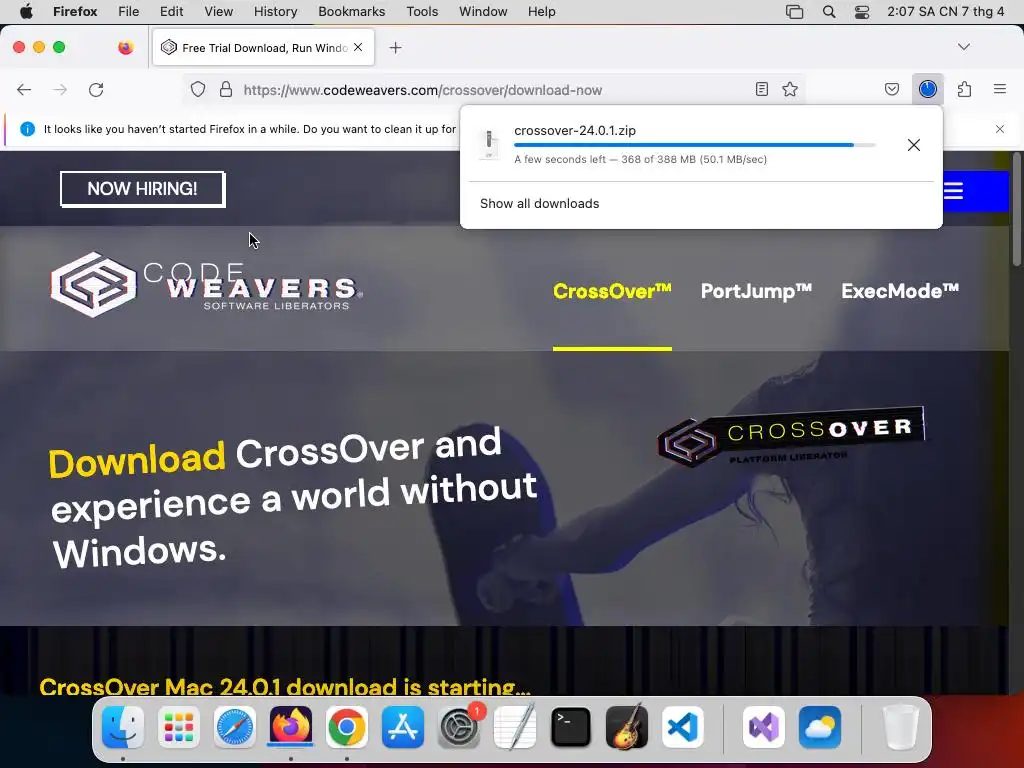Reload the current page
1024x768 pixels.
point(96,89)
